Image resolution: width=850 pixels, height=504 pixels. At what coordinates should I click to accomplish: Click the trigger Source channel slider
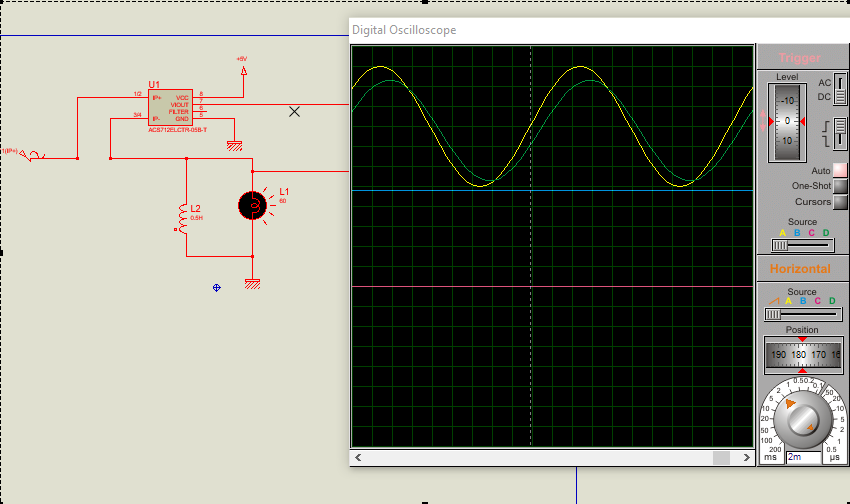[x=802, y=245]
